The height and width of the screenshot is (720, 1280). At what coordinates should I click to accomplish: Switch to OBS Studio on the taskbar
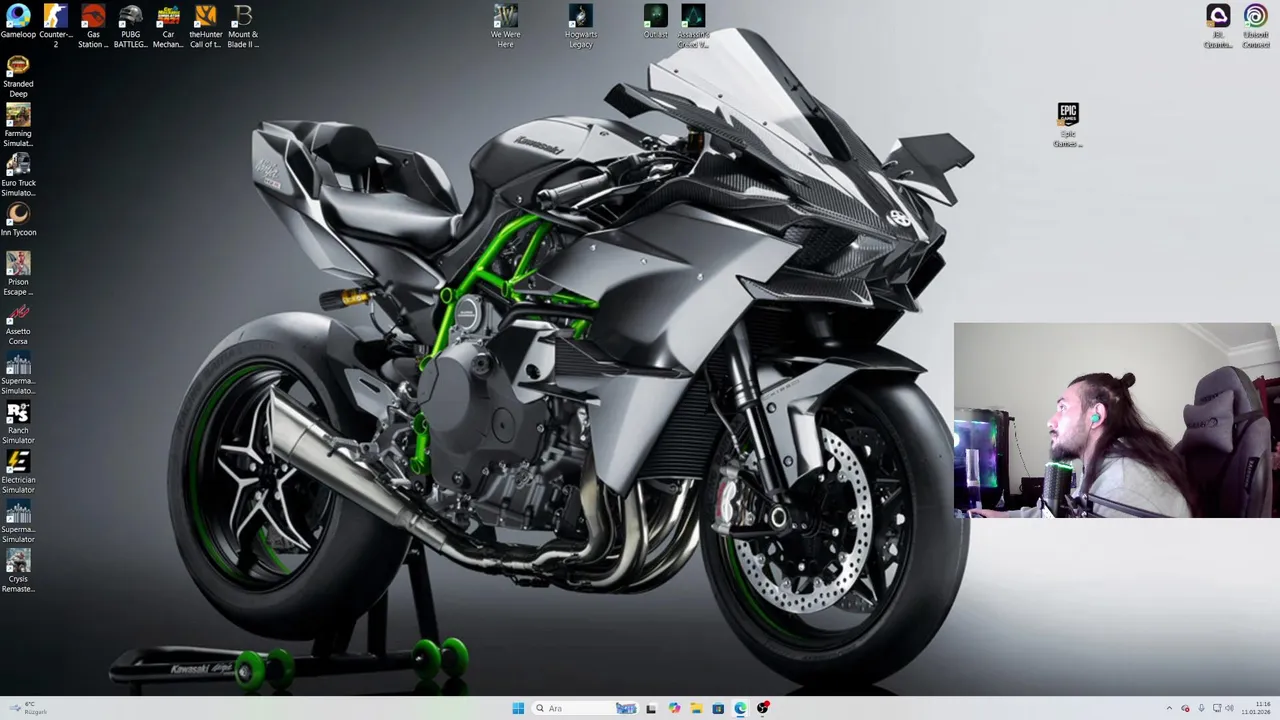[x=763, y=708]
